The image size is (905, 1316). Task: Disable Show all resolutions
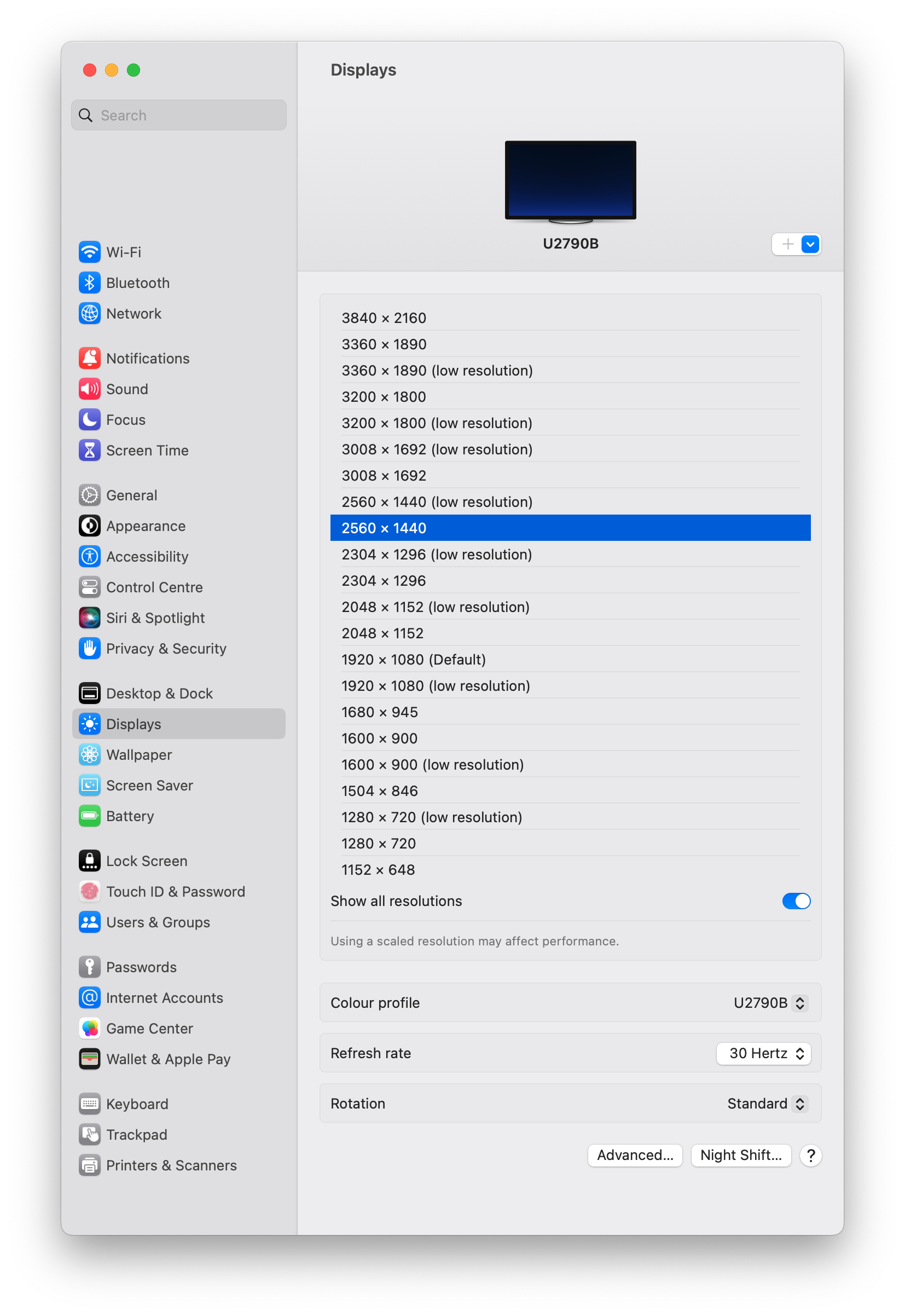point(796,901)
